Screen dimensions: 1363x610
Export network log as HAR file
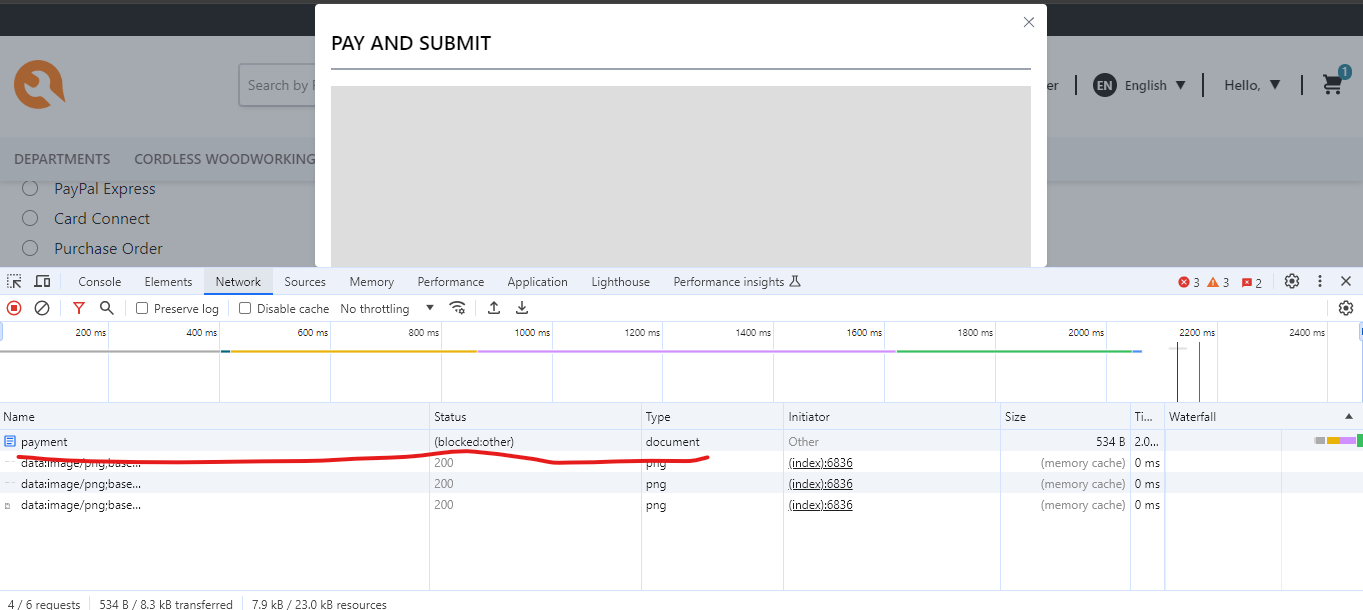click(521, 308)
